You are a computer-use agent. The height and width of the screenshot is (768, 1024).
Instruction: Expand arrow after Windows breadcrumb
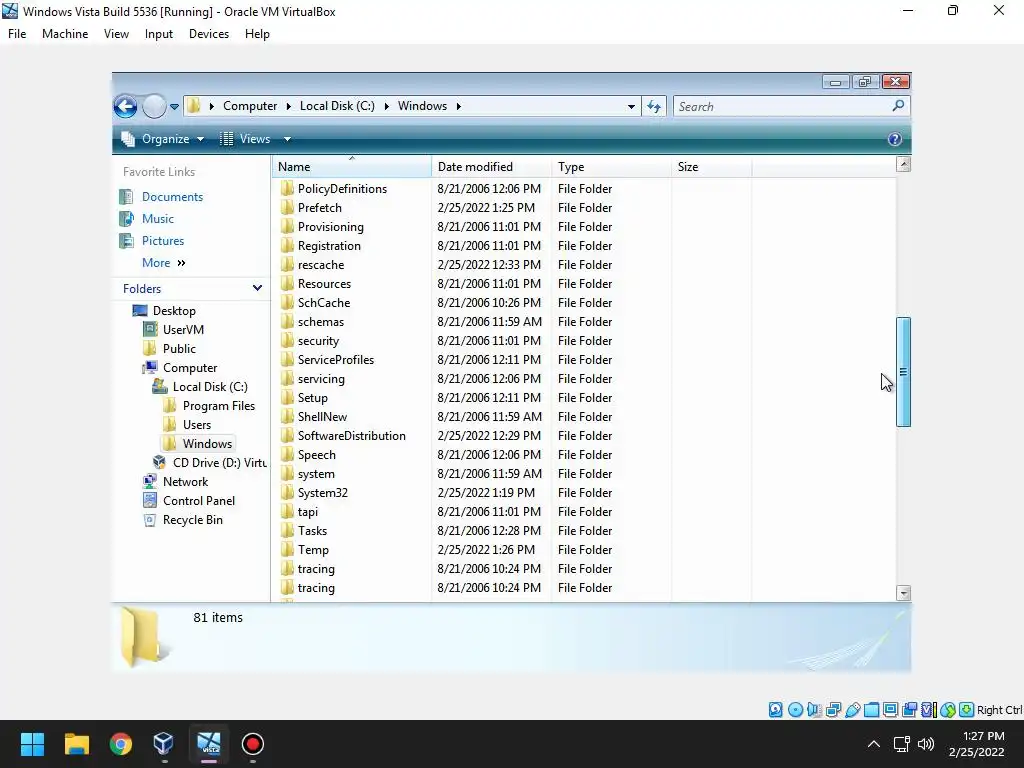[458, 106]
